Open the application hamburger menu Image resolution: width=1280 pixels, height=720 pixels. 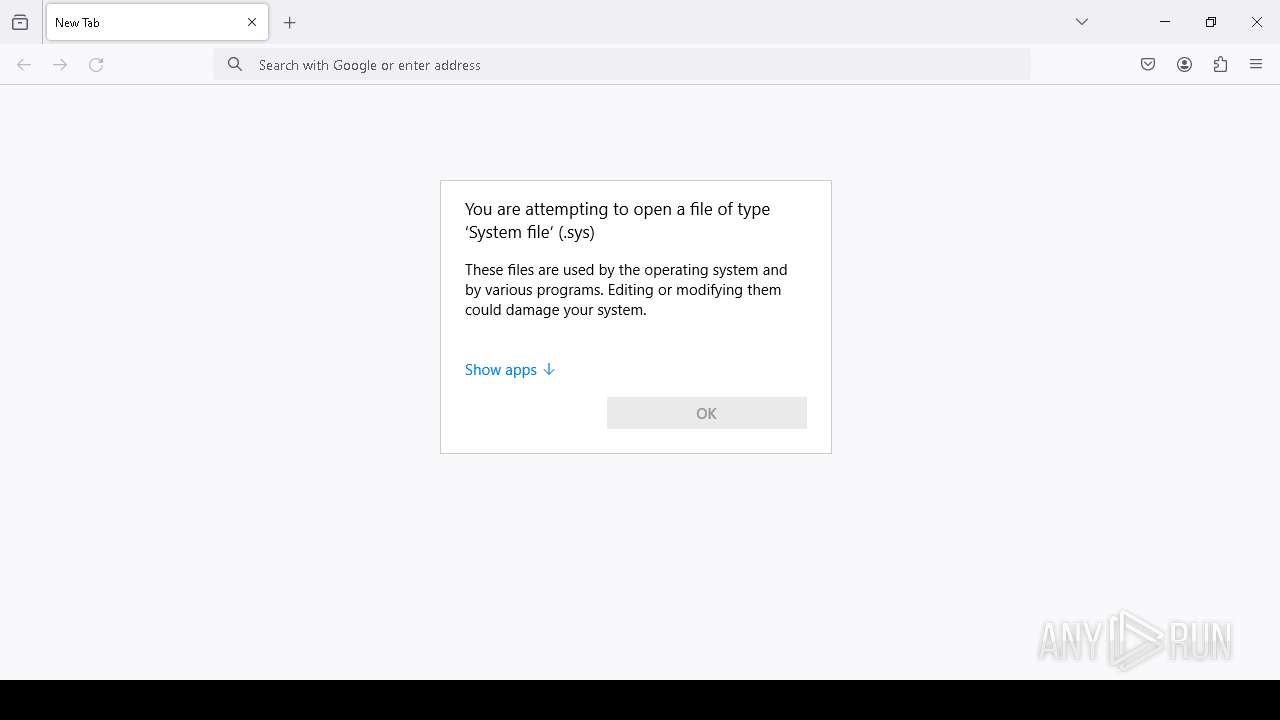1256,65
